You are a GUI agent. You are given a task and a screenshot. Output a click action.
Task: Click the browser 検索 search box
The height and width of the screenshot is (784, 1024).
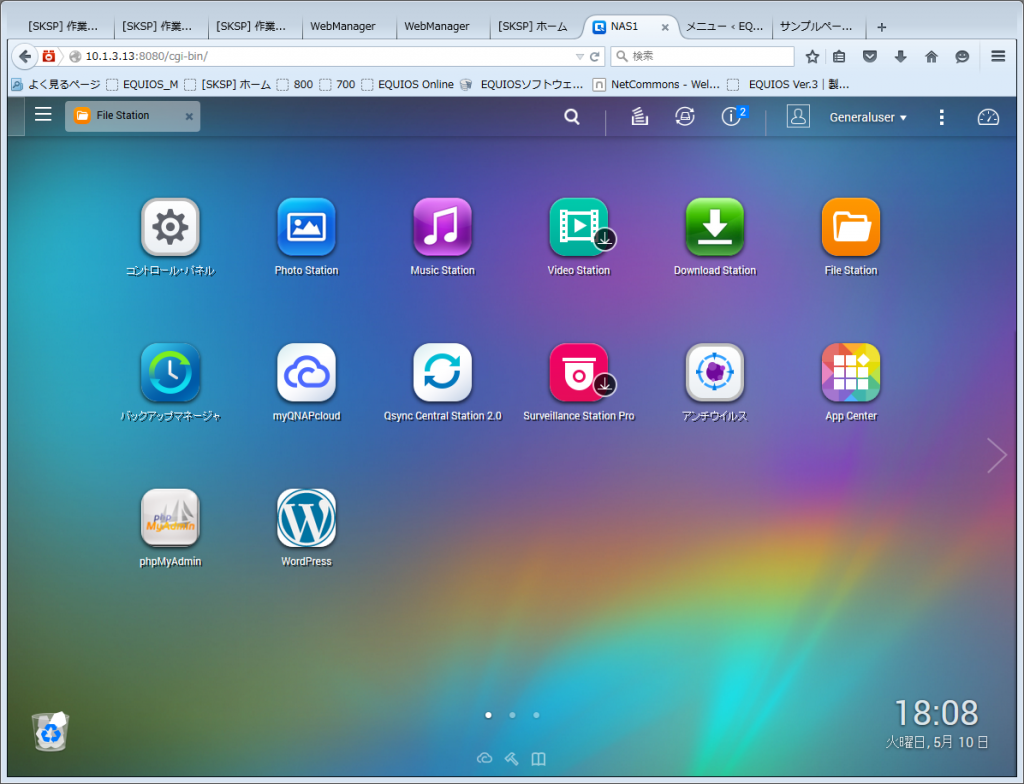tap(703, 56)
